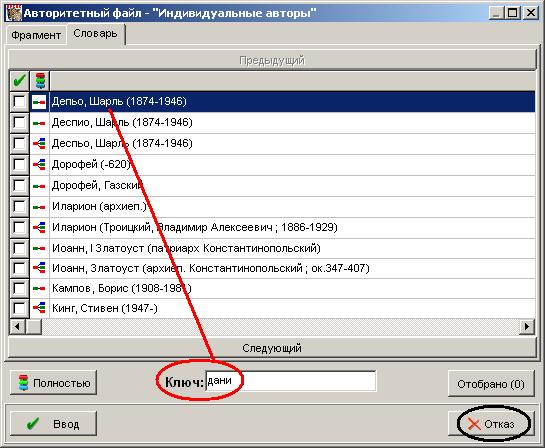Viewport: 545px width, 448px height.
Task: Click the right arrow of horizontal scrollbar
Action: coord(527,327)
